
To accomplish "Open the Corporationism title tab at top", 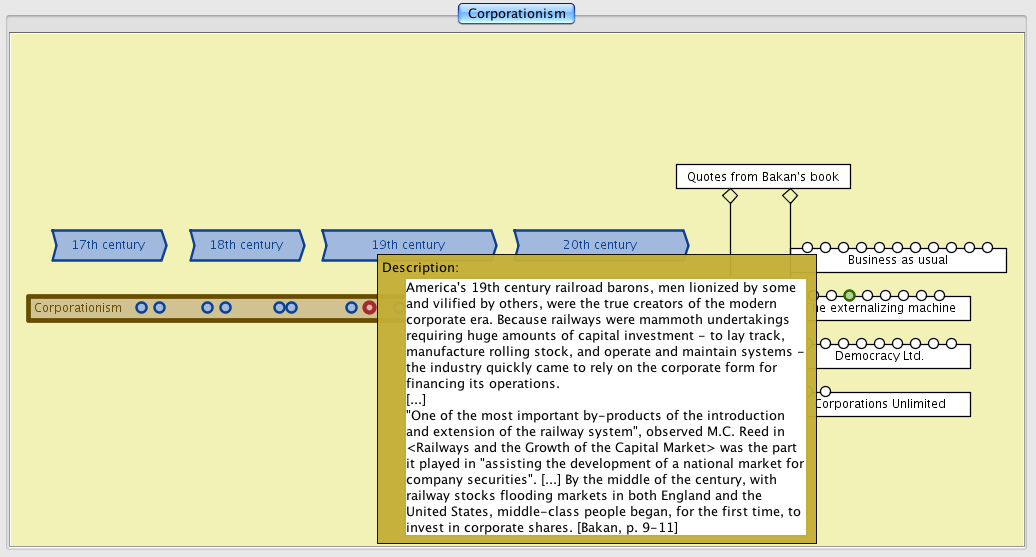I will point(517,14).
